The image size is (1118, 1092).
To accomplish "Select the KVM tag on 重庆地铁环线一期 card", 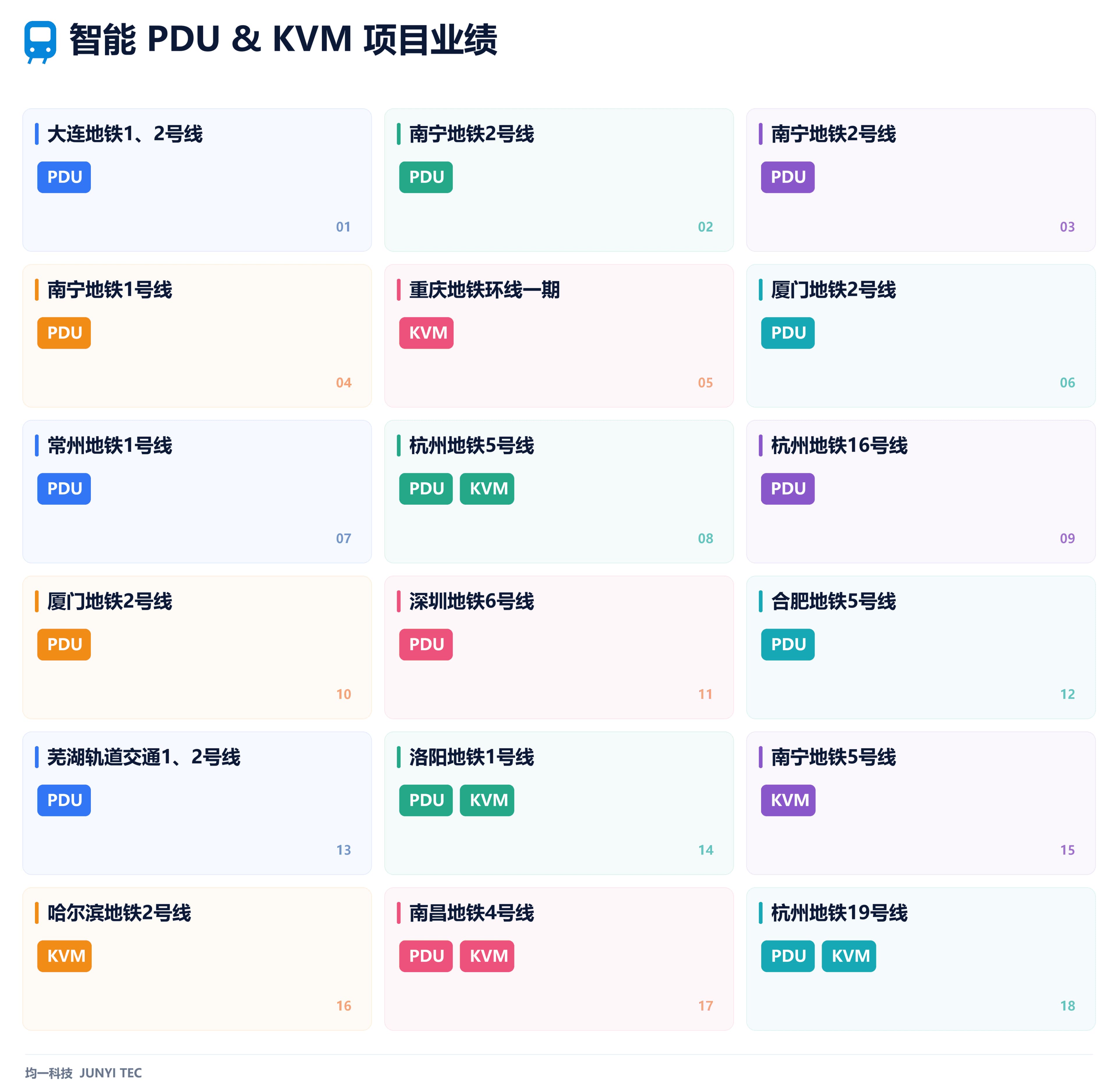I will point(426,333).
